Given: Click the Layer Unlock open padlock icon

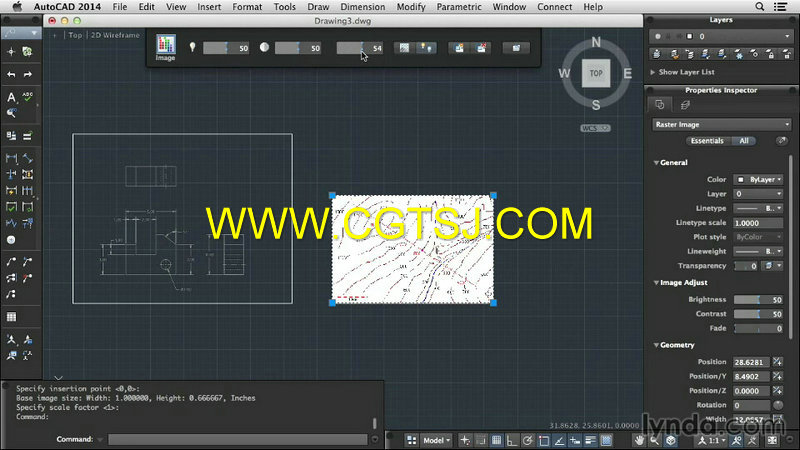Looking at the screenshot, I should point(787,54).
